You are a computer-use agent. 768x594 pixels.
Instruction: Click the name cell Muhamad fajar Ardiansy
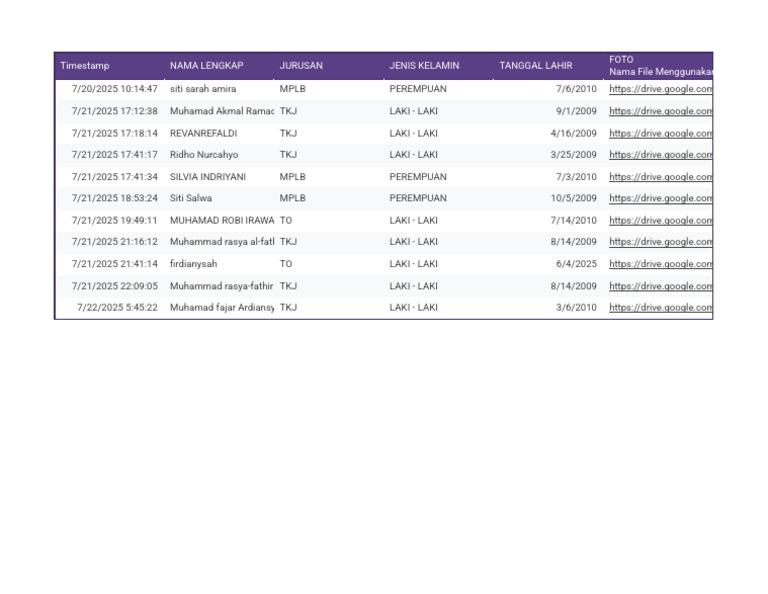pyautogui.click(x=222, y=308)
